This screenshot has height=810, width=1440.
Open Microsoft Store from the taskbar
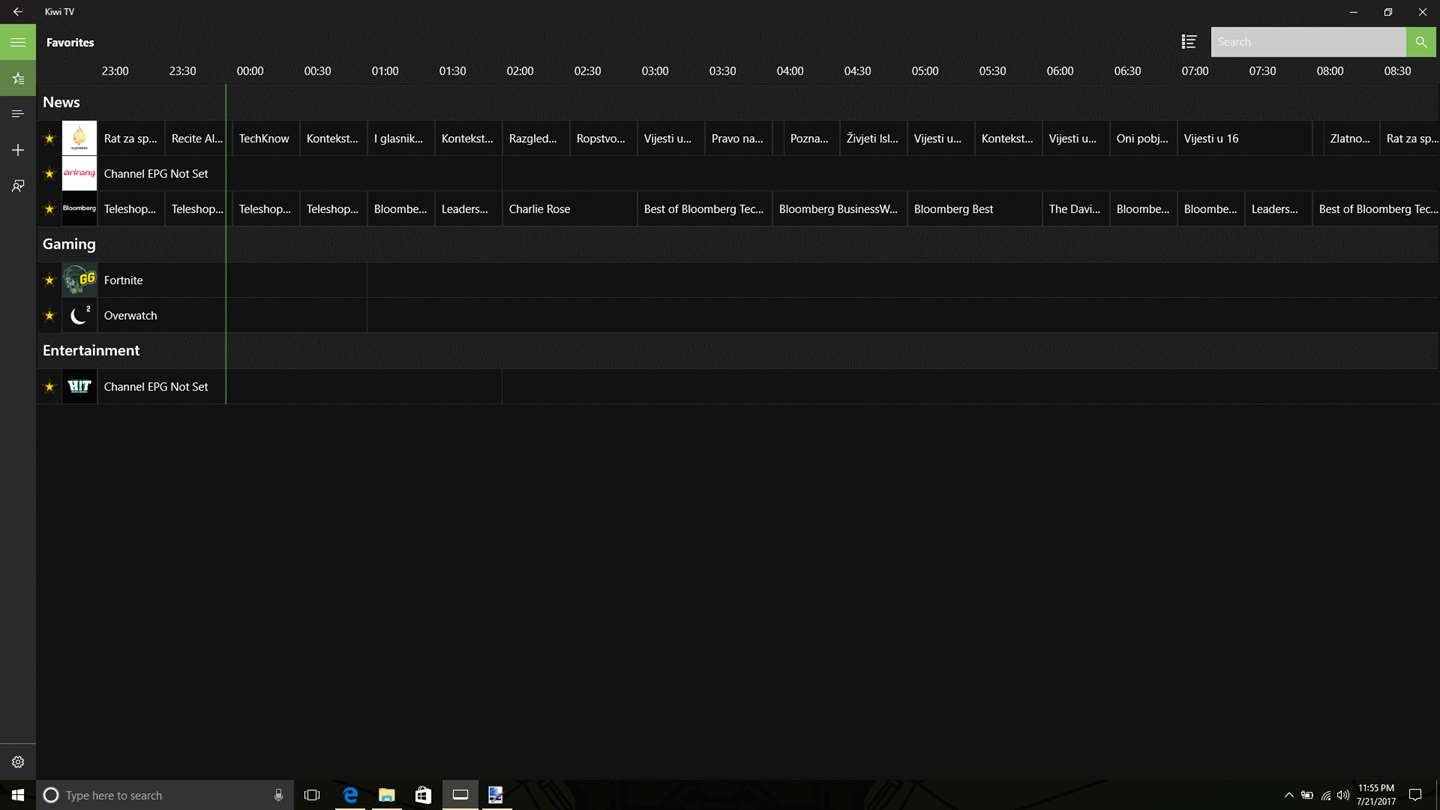tap(423, 795)
